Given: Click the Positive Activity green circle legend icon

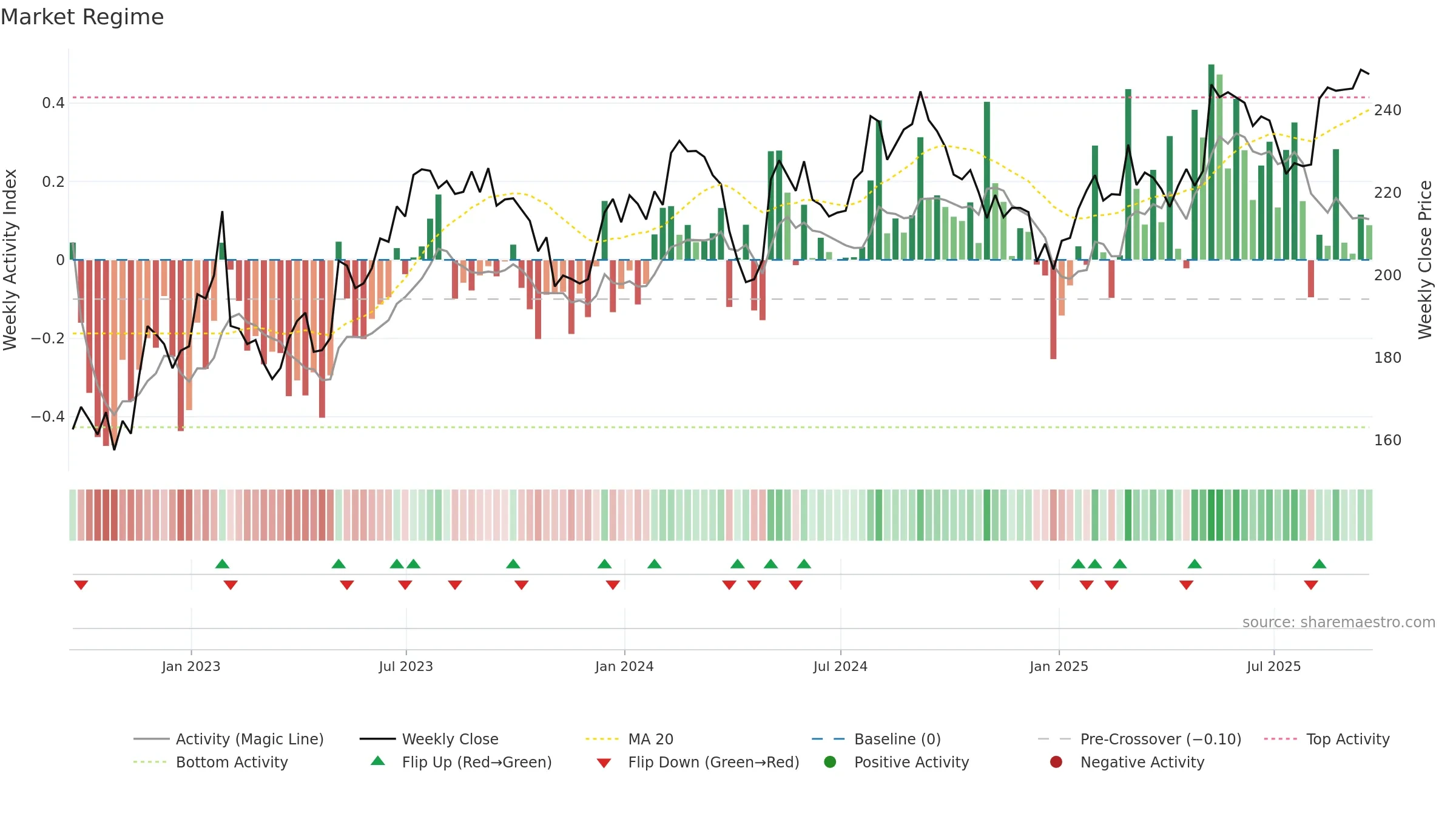Looking at the screenshot, I should coord(830,761).
